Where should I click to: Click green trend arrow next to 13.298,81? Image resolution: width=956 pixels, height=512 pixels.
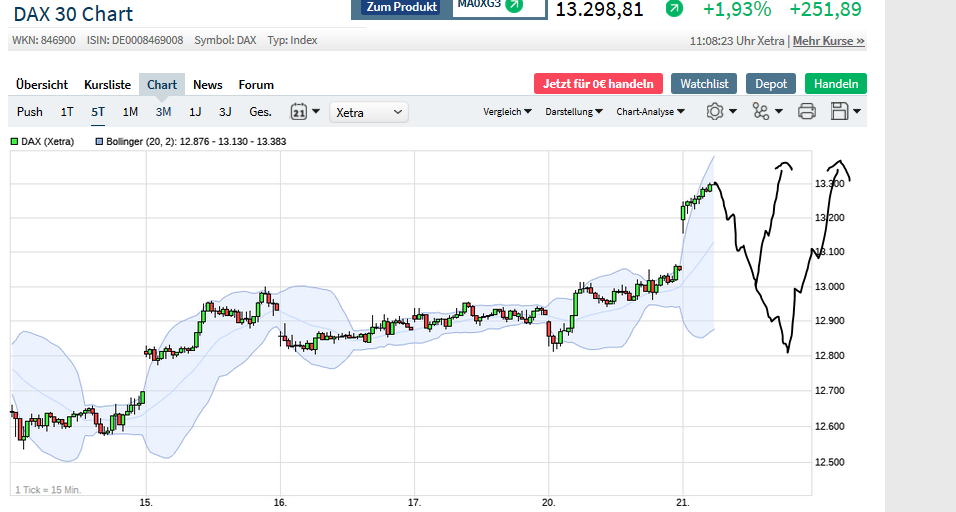point(674,9)
